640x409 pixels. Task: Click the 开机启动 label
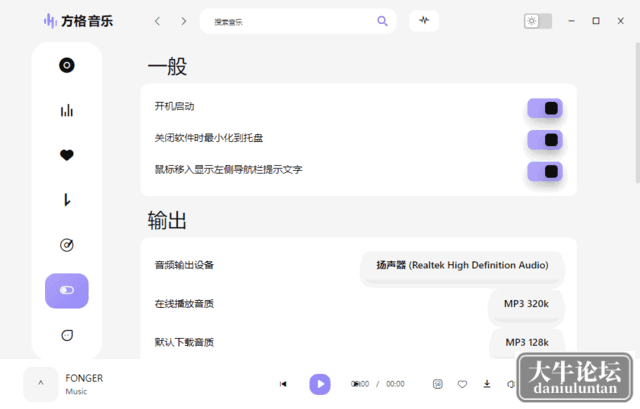(174, 107)
